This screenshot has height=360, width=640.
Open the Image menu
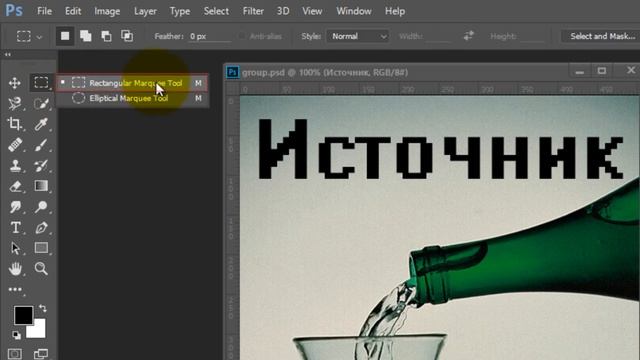(x=107, y=11)
